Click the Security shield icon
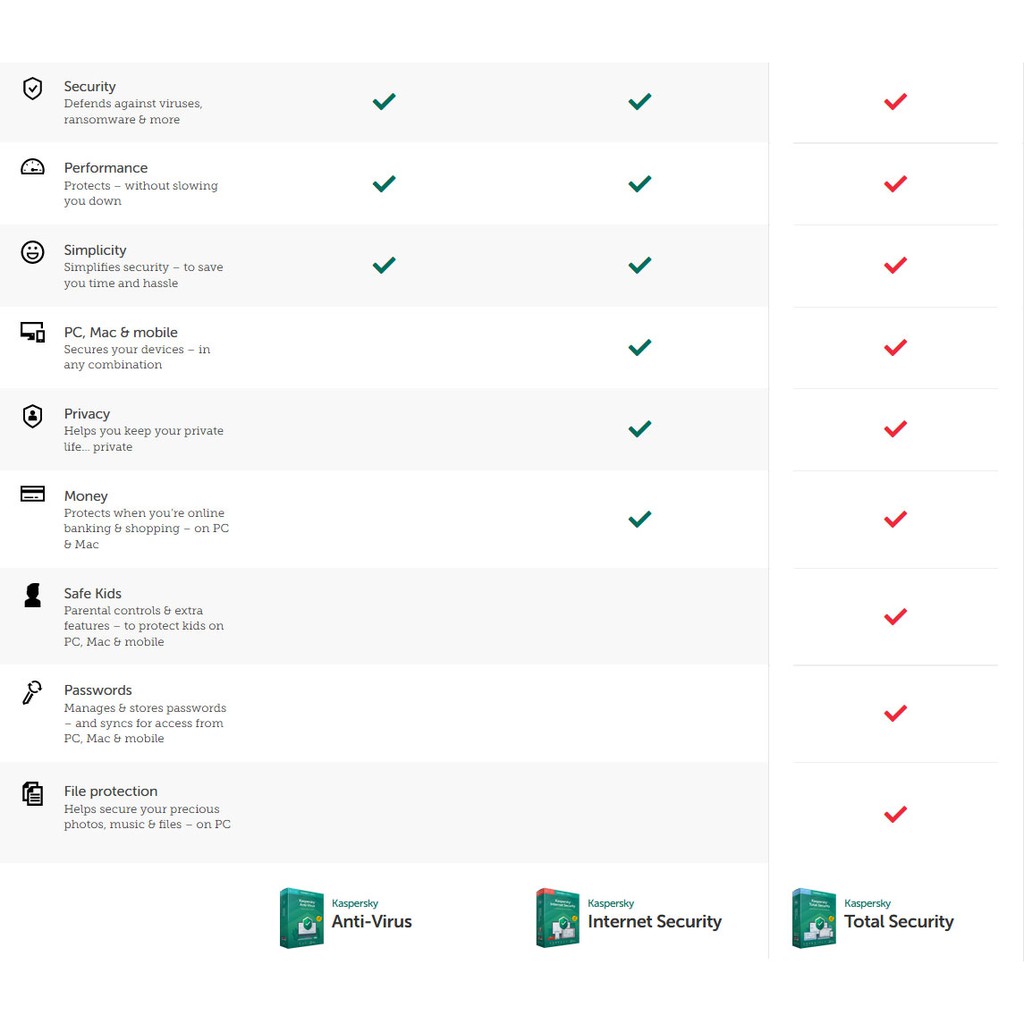This screenshot has height=1024, width=1024. [33, 88]
